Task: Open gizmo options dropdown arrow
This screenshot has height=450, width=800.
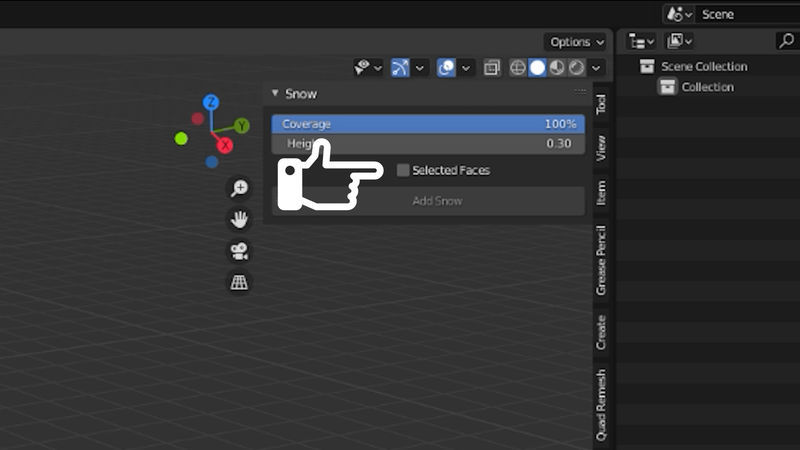Action: (x=419, y=68)
